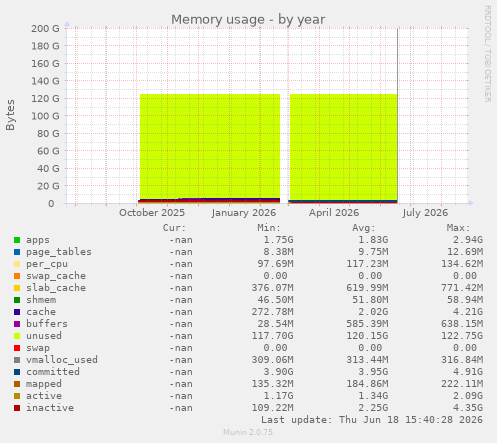Click the dark green shmem legend swatch
The image size is (497, 443).
coord(17,300)
